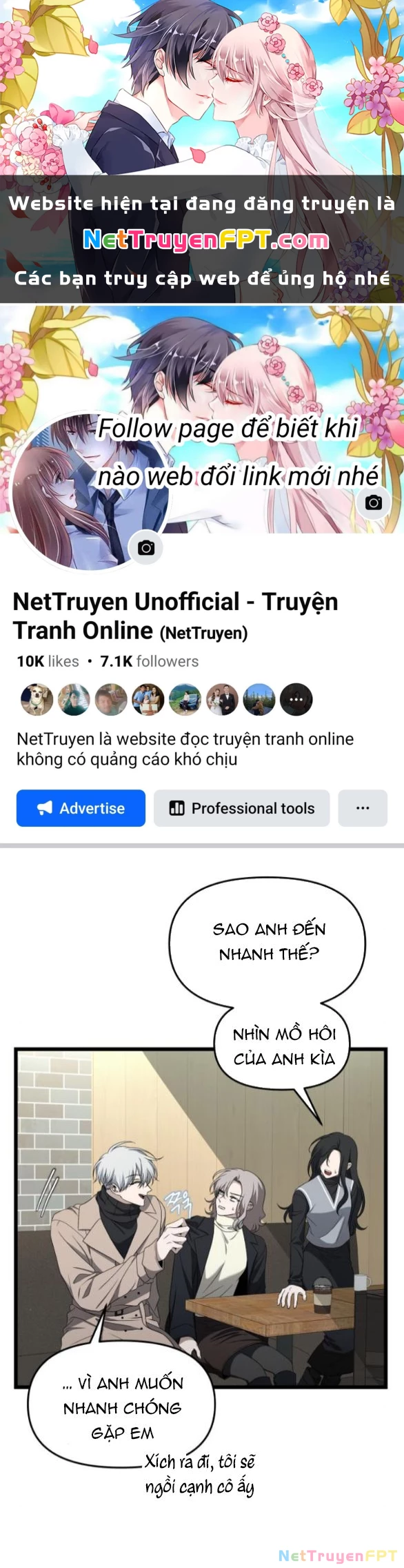Screen dimensions: 404x1568
Task: Click the NetTruyenFPT watermark at bottom
Action: point(337,1556)
